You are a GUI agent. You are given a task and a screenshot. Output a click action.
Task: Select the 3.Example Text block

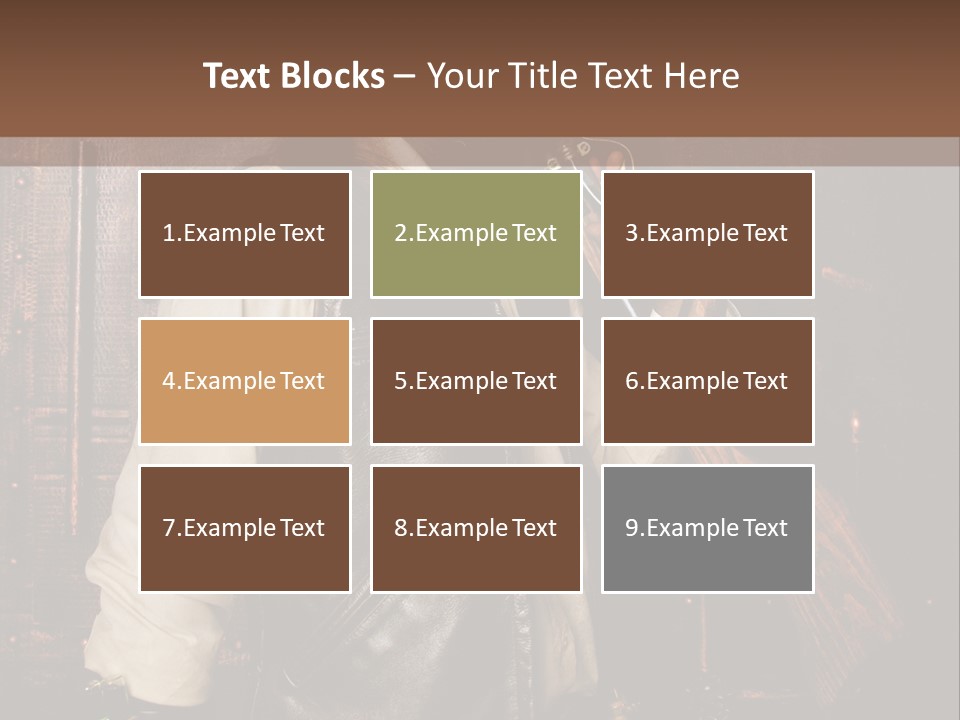click(x=707, y=234)
